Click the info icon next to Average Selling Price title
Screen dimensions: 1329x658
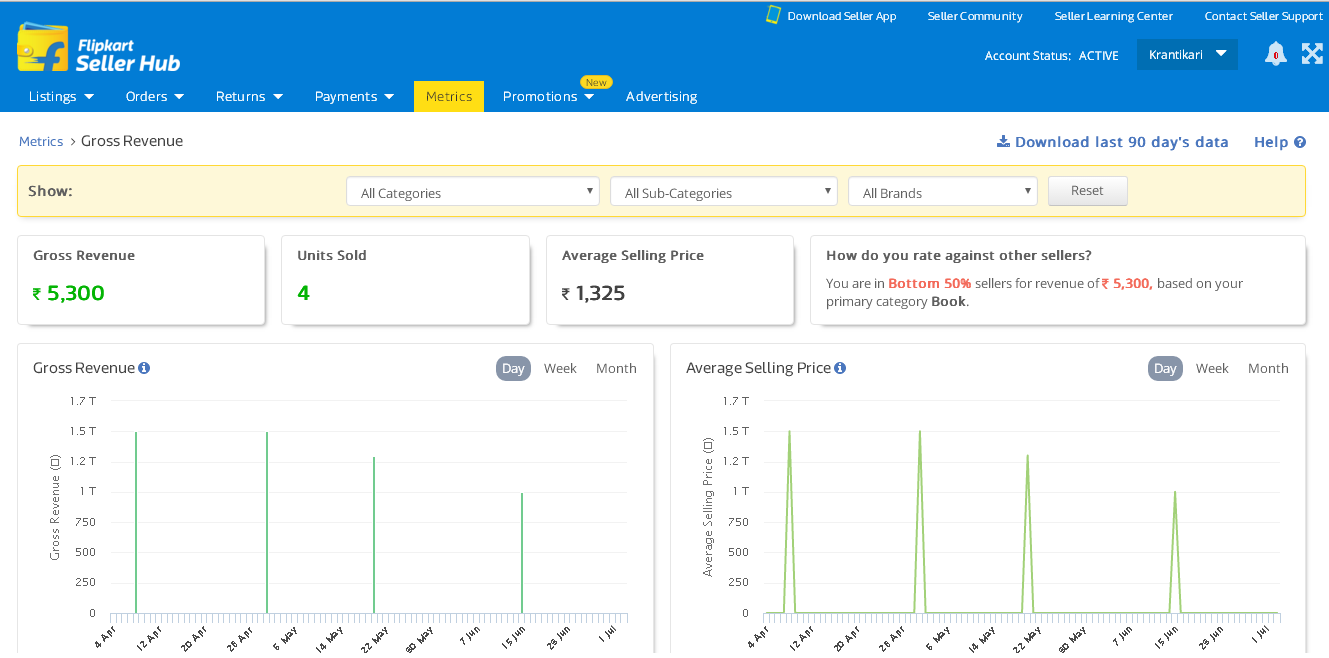point(839,368)
